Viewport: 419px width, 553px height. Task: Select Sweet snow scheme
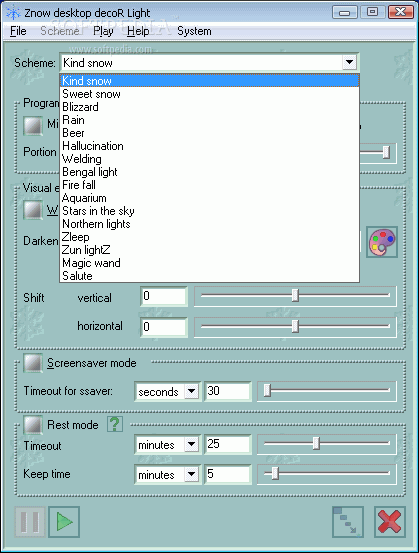pyautogui.click(x=210, y=94)
